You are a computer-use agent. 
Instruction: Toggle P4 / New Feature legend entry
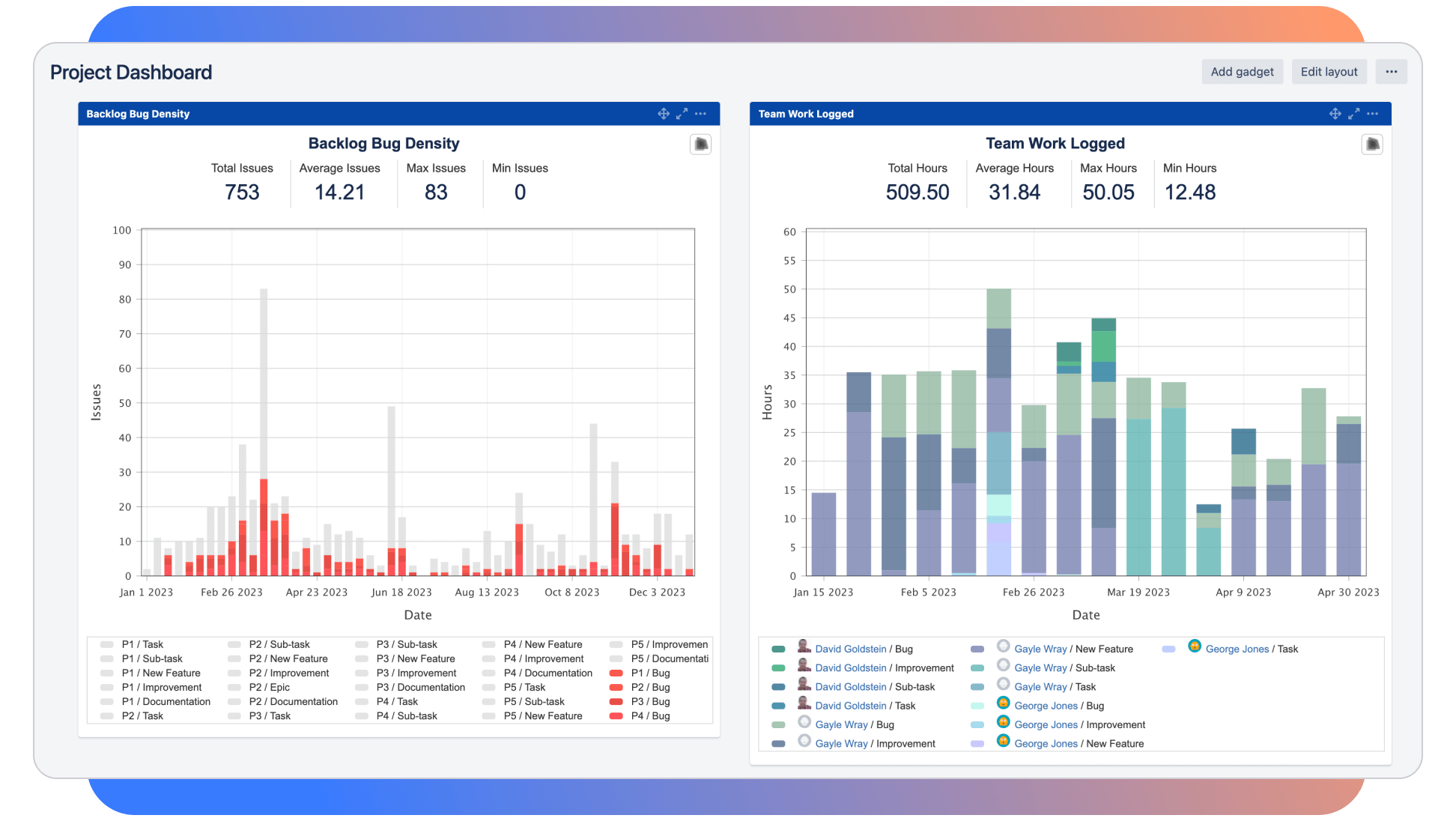point(533,645)
